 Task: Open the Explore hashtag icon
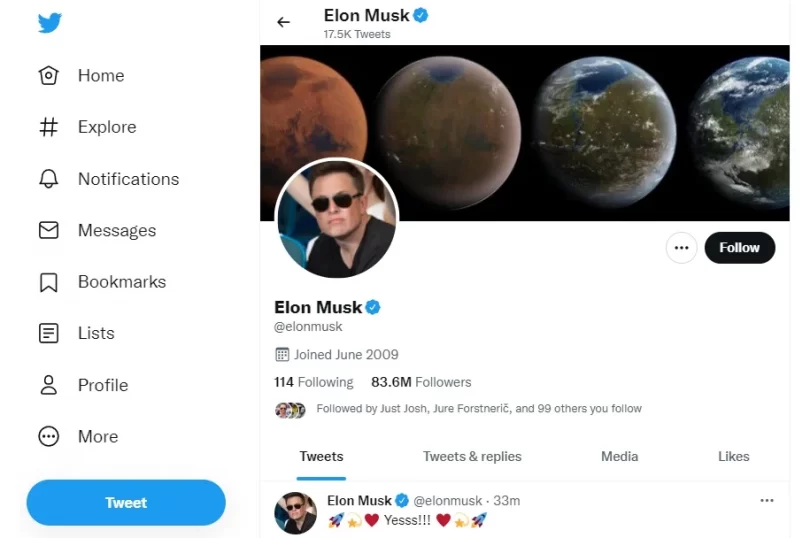pyautogui.click(x=48, y=127)
